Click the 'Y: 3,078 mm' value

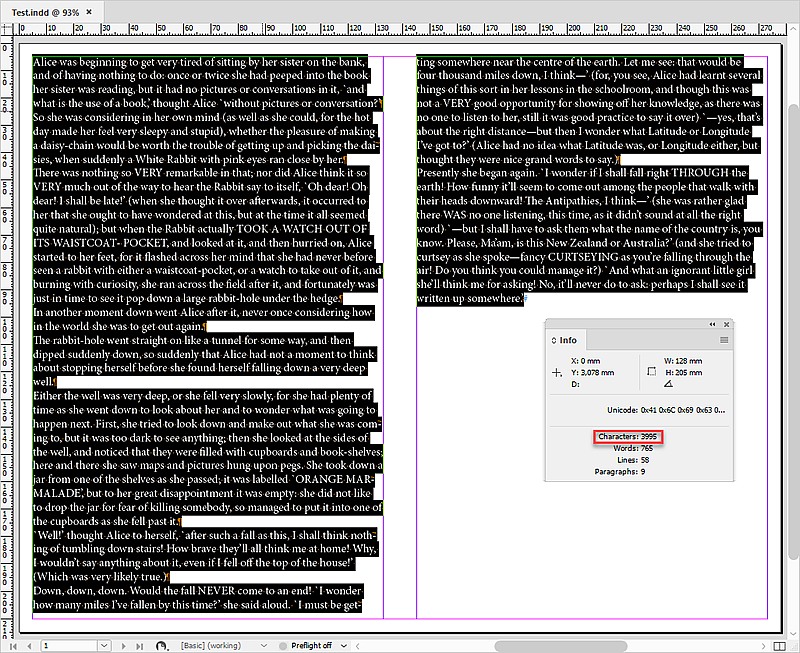click(x=592, y=373)
